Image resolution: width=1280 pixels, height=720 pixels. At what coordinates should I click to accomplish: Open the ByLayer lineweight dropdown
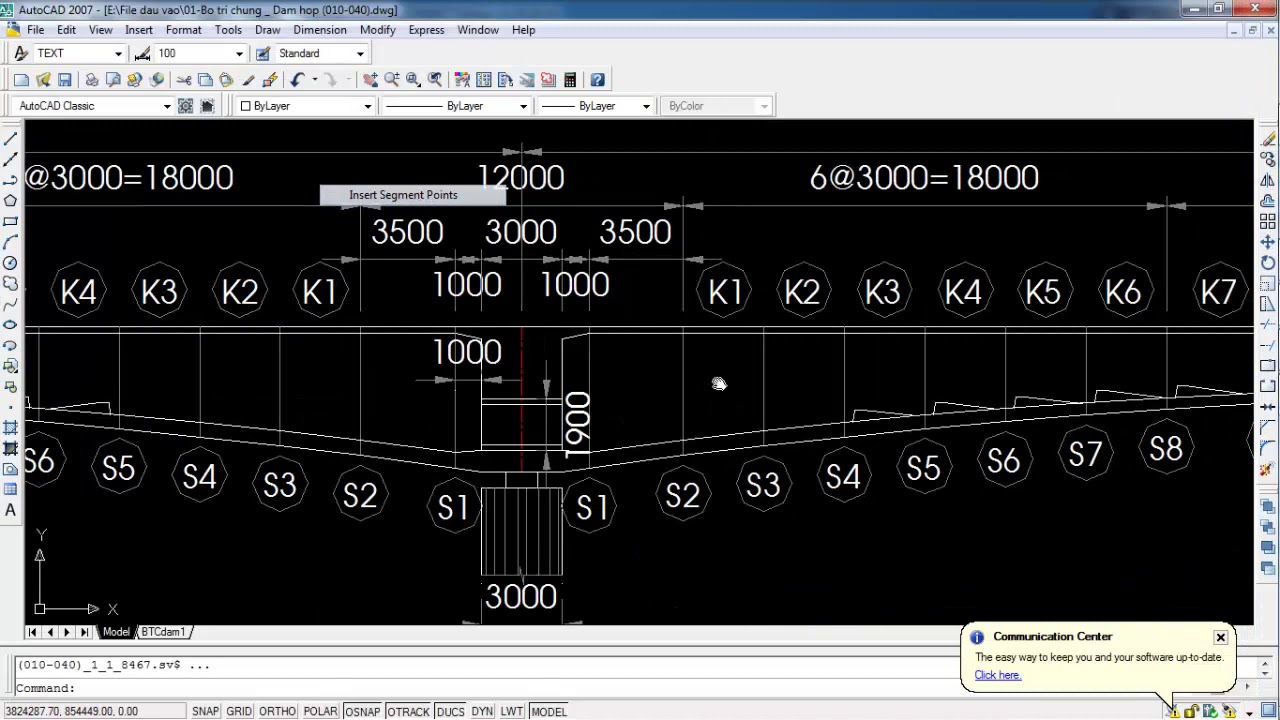tap(646, 106)
